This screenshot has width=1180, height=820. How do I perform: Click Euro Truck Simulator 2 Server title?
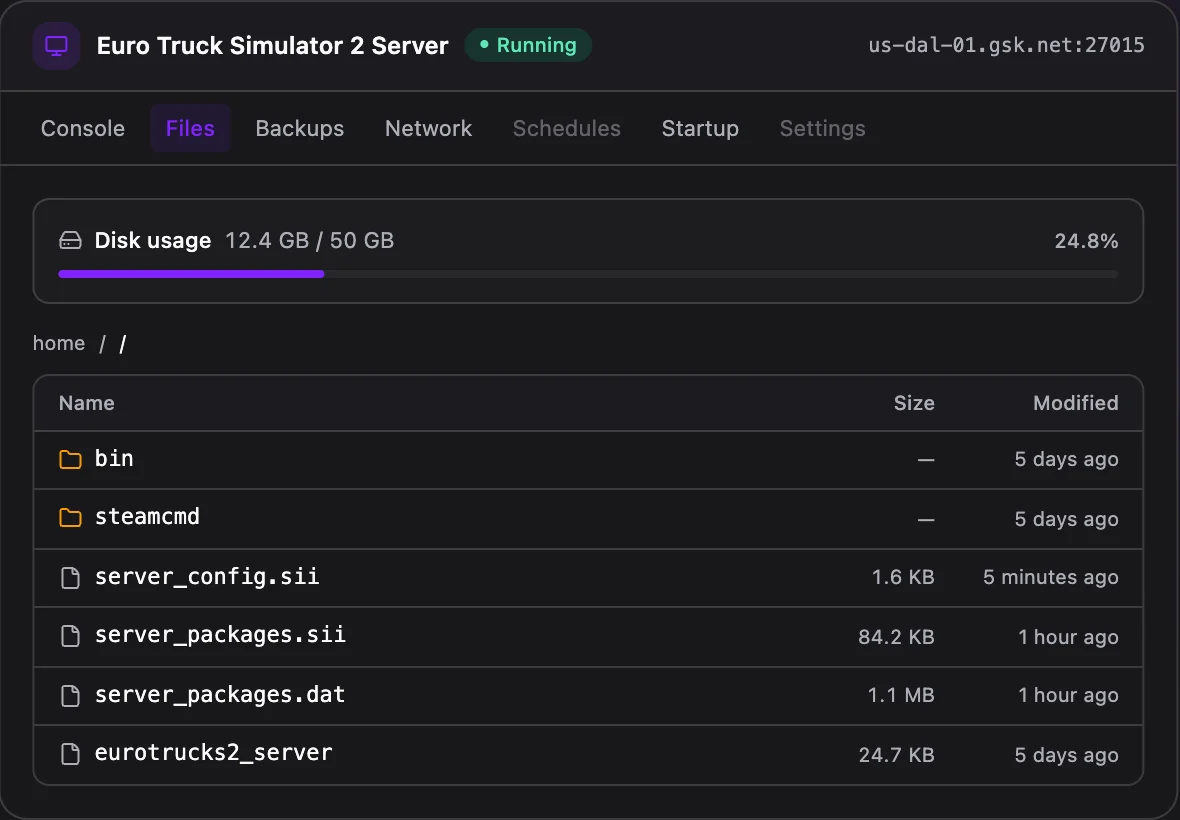[272, 46]
